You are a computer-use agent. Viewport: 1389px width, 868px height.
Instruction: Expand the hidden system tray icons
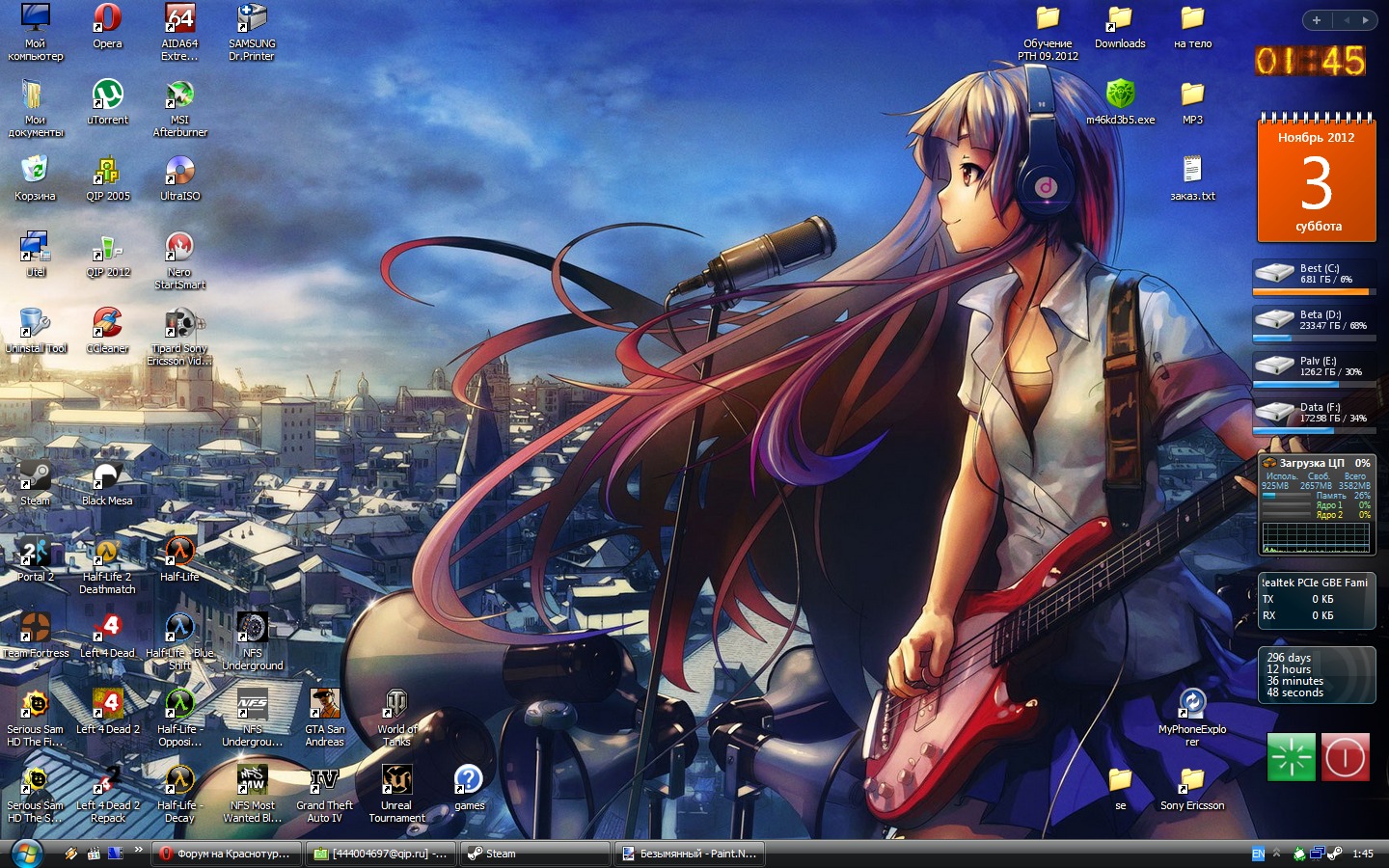click(1276, 854)
